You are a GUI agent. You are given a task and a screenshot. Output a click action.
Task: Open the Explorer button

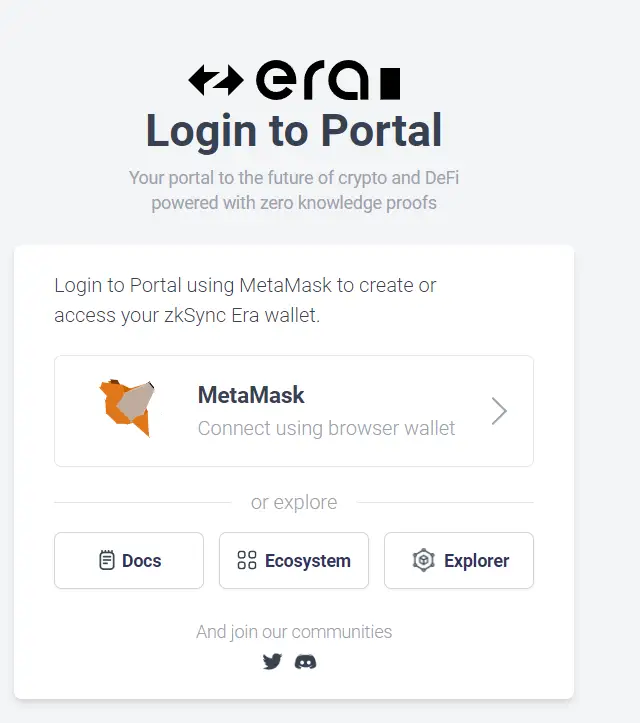[459, 560]
